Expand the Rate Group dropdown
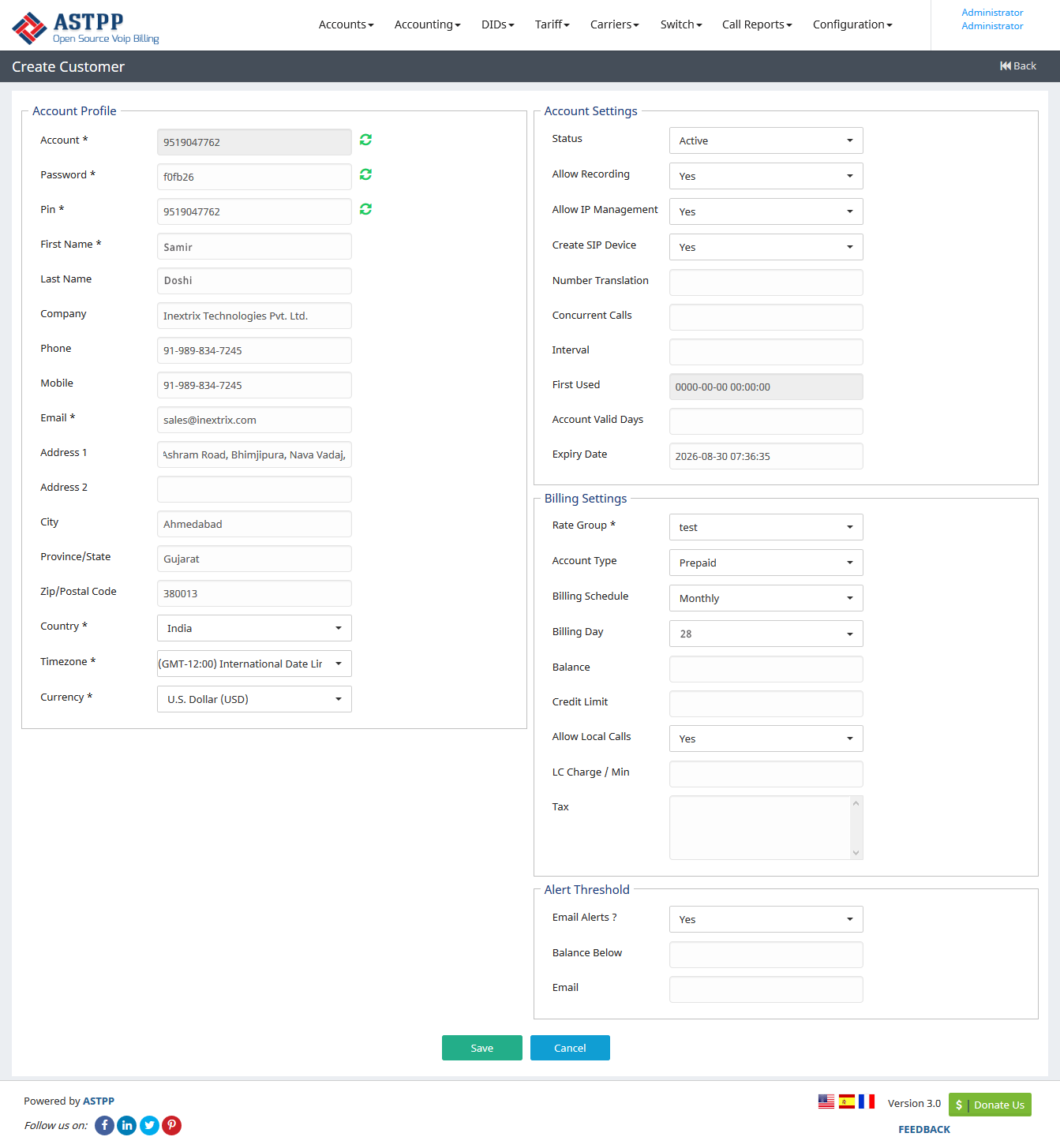This screenshot has height=1148, width=1060. click(766, 527)
